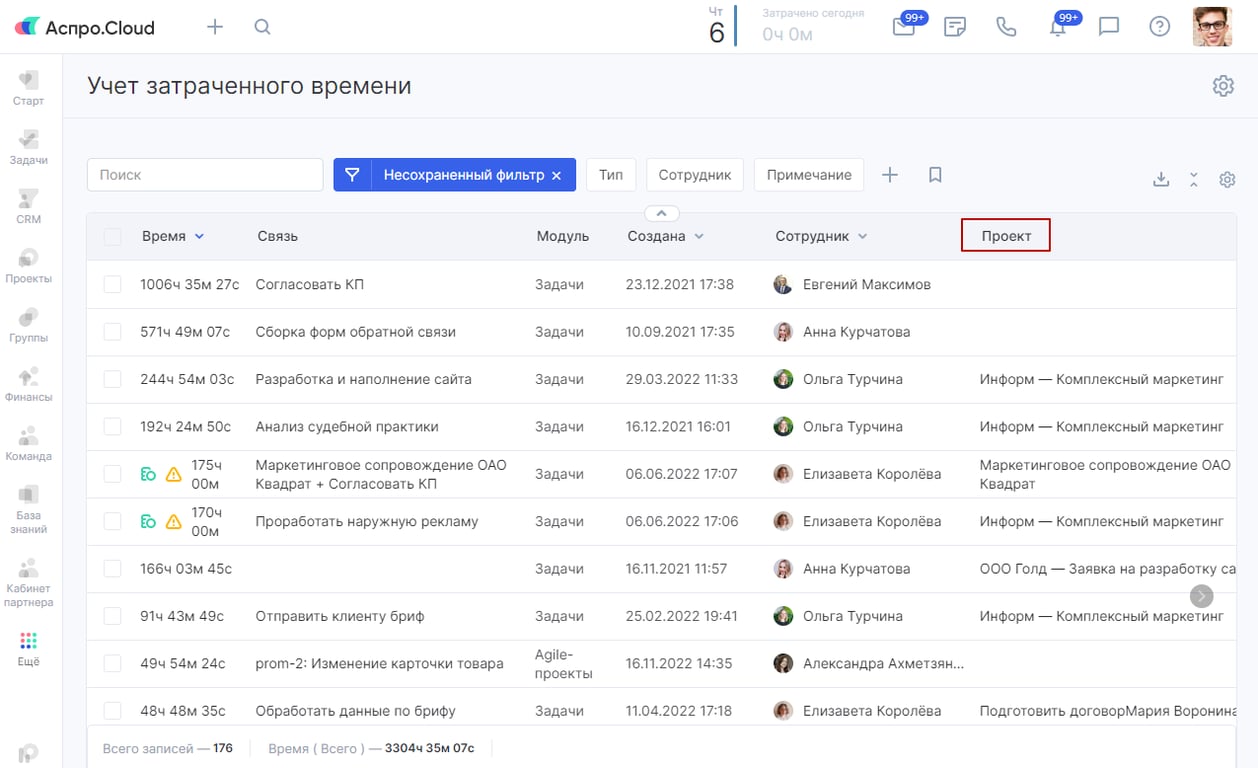Toggle the select-all checkbox in table header
Viewport: 1258px width, 768px height.
[113, 237]
